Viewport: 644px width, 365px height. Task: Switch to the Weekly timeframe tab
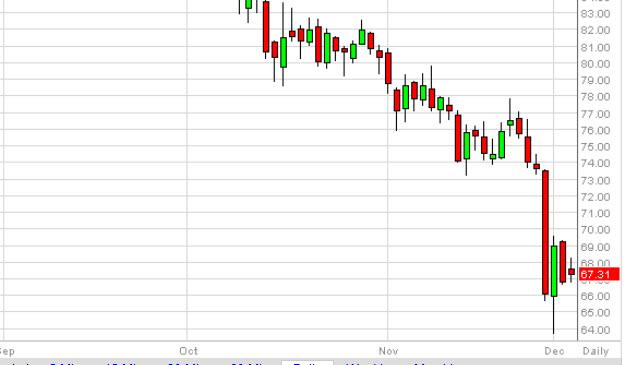pos(368,363)
